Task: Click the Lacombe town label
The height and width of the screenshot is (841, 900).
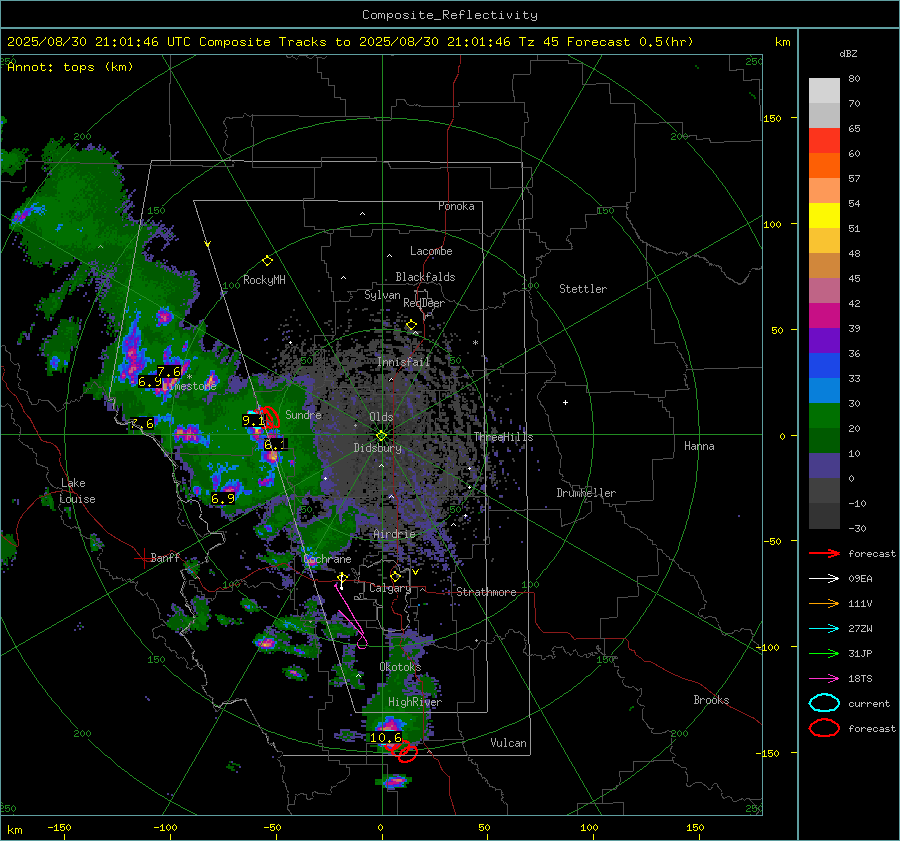Action: 431,251
